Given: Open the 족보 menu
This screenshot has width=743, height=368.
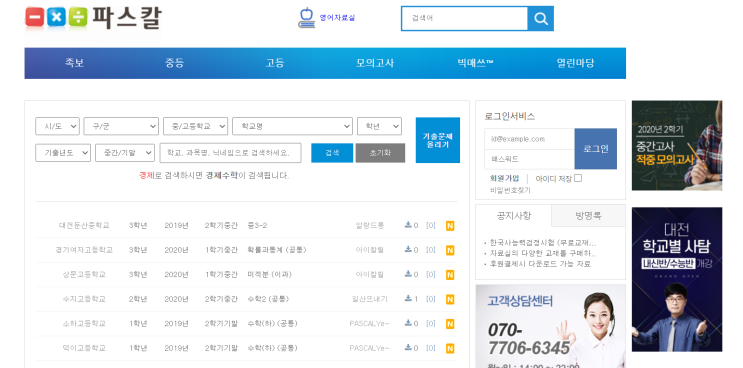Looking at the screenshot, I should (74, 63).
